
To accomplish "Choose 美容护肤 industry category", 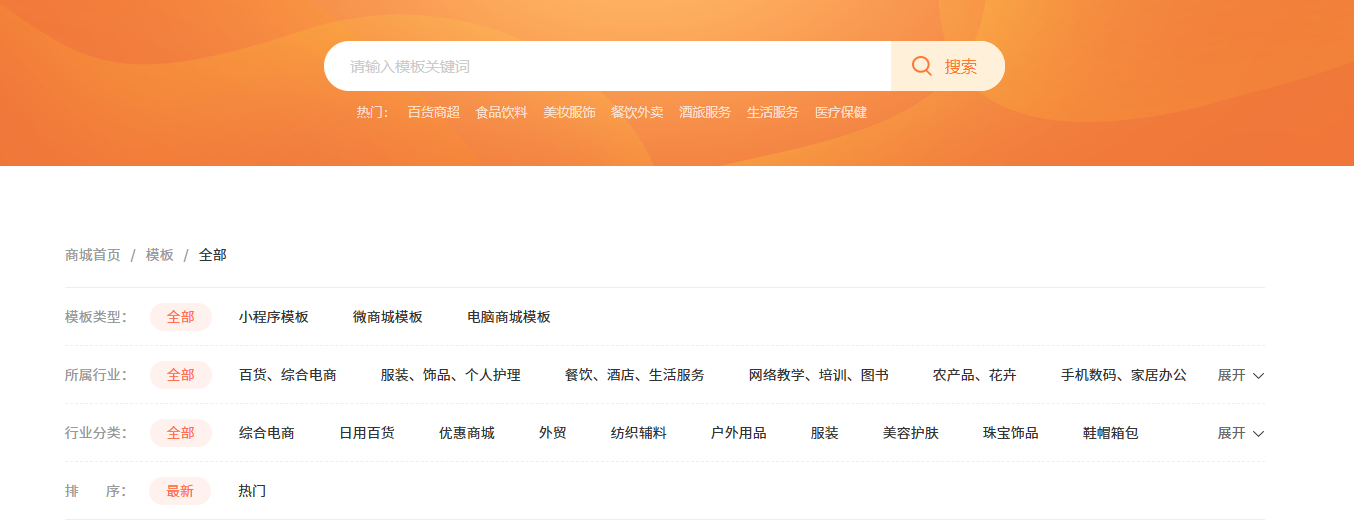I will coord(911,433).
